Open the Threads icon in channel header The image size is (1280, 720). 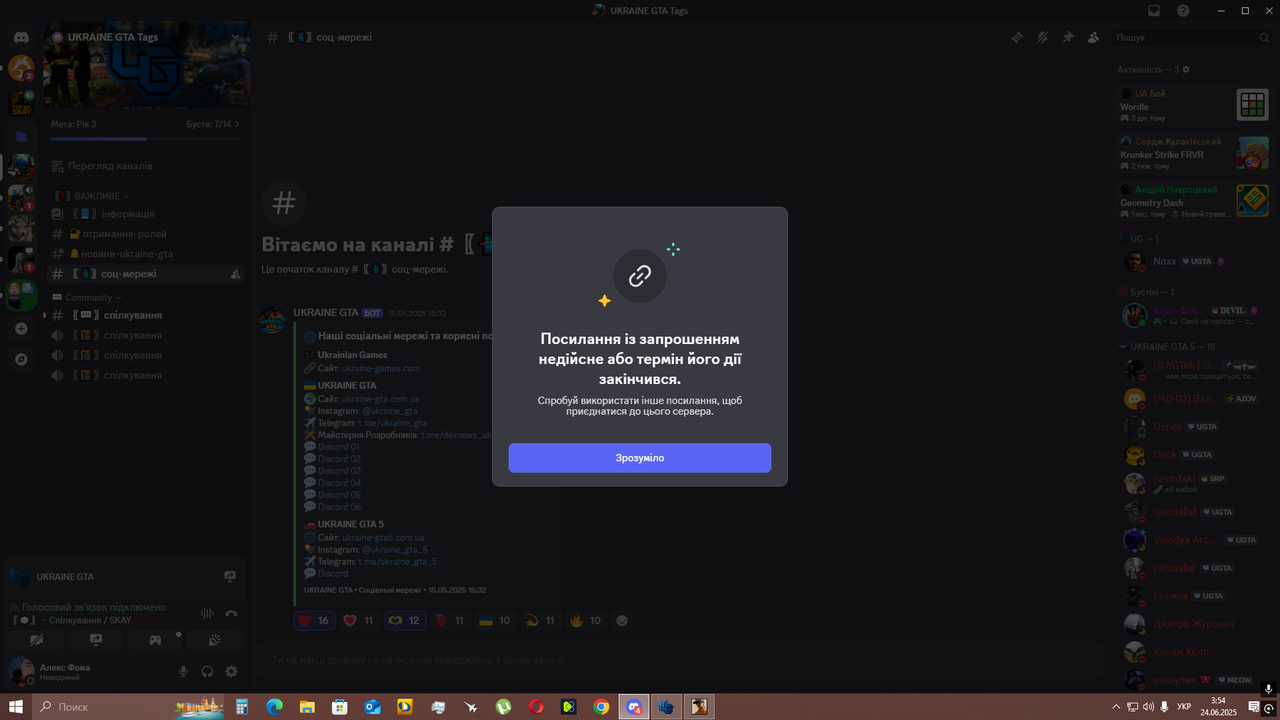[x=1017, y=37]
